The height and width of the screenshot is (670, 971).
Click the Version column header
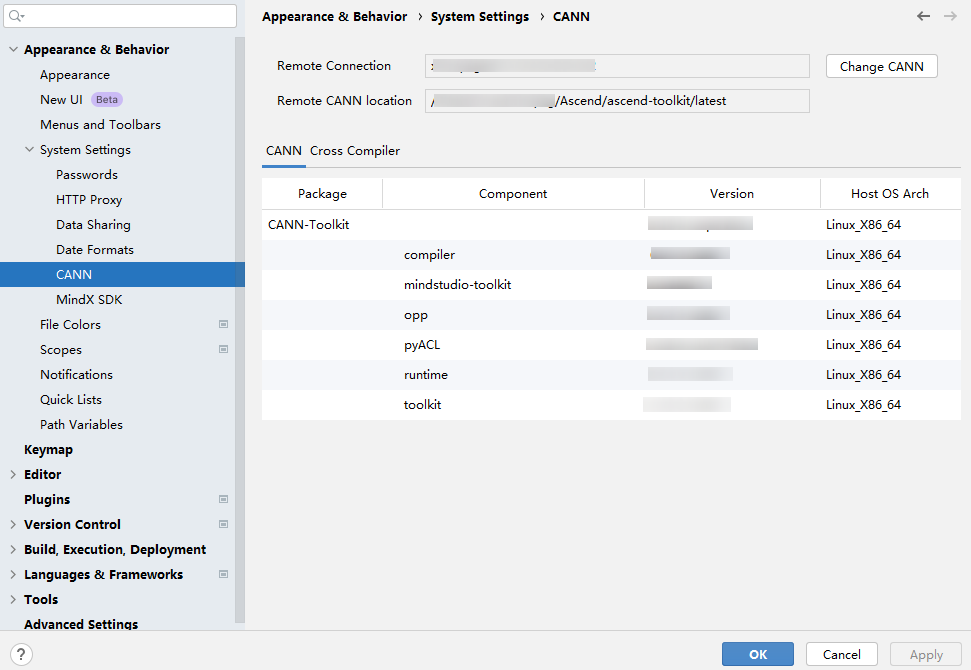point(732,194)
